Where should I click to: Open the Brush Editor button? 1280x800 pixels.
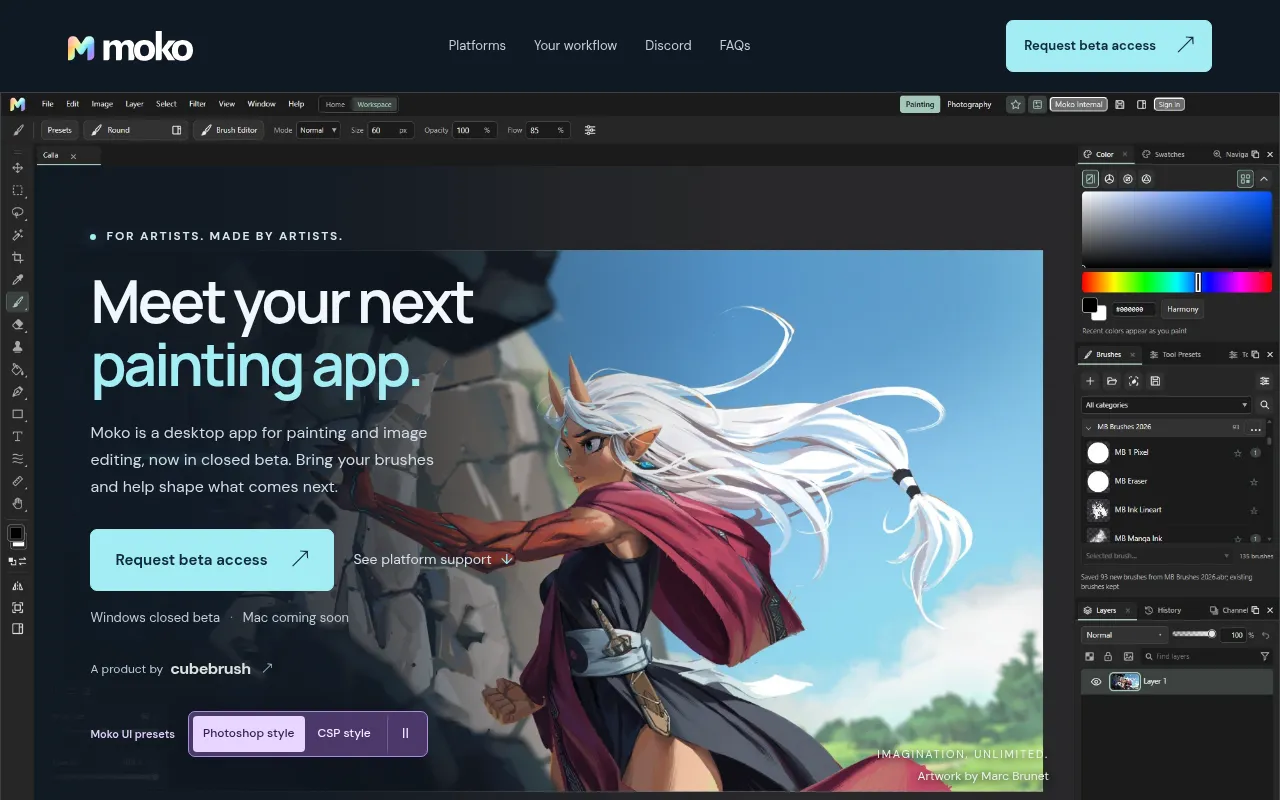pos(230,130)
